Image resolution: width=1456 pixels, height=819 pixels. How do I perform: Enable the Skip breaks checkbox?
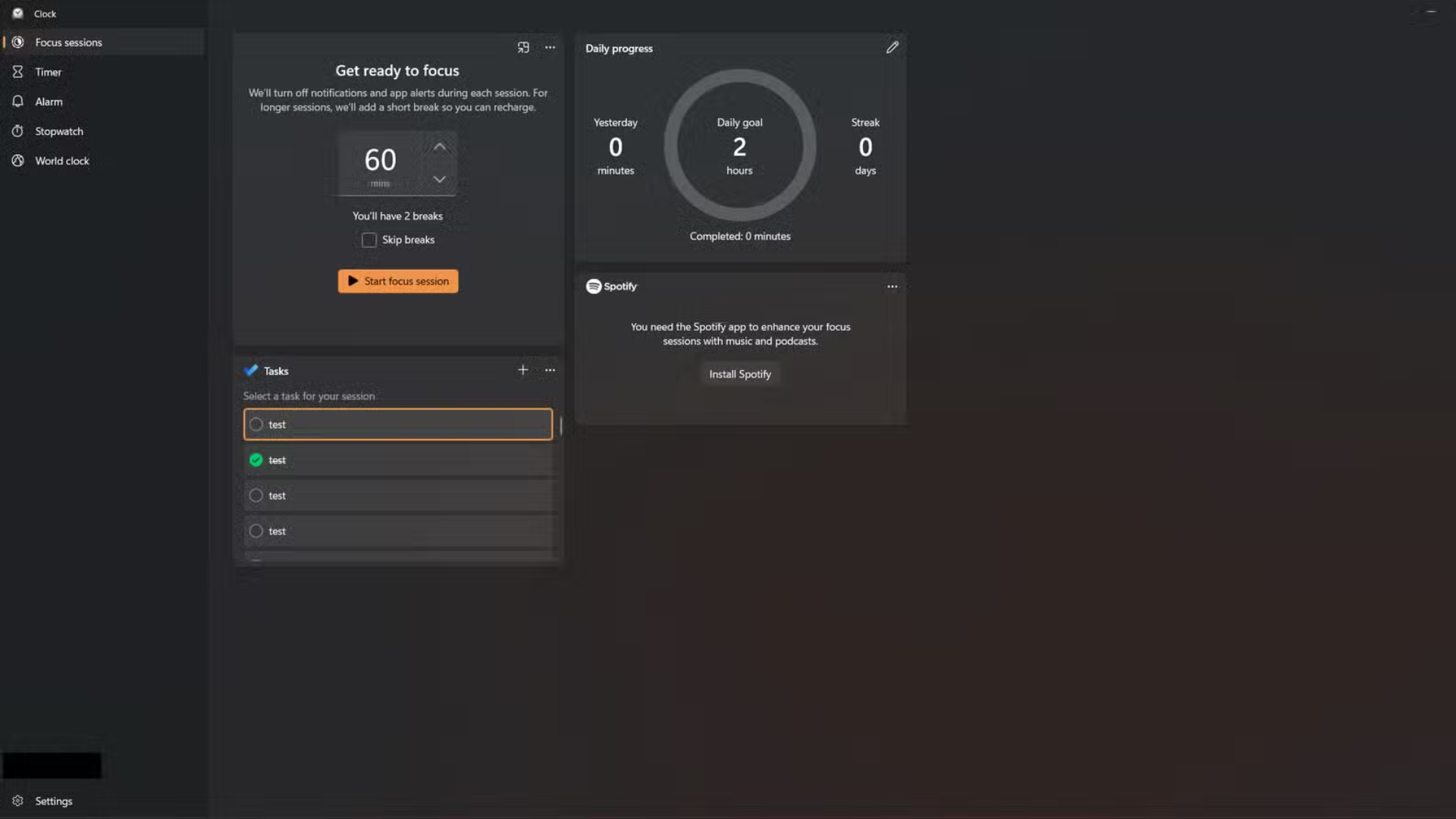(x=369, y=239)
